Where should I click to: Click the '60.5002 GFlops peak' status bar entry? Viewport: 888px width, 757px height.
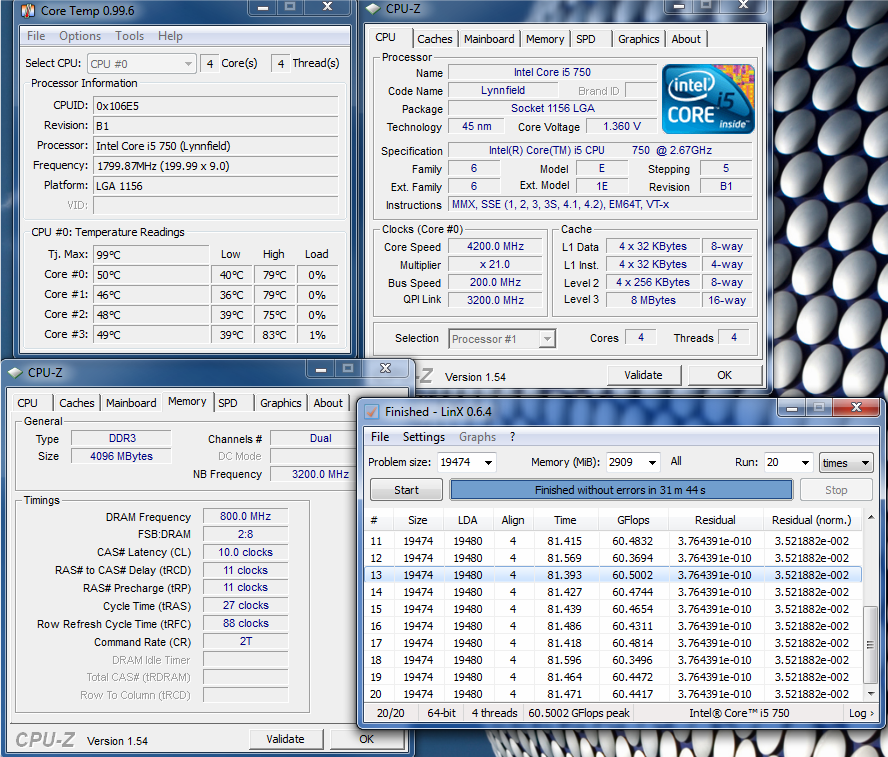(x=579, y=713)
